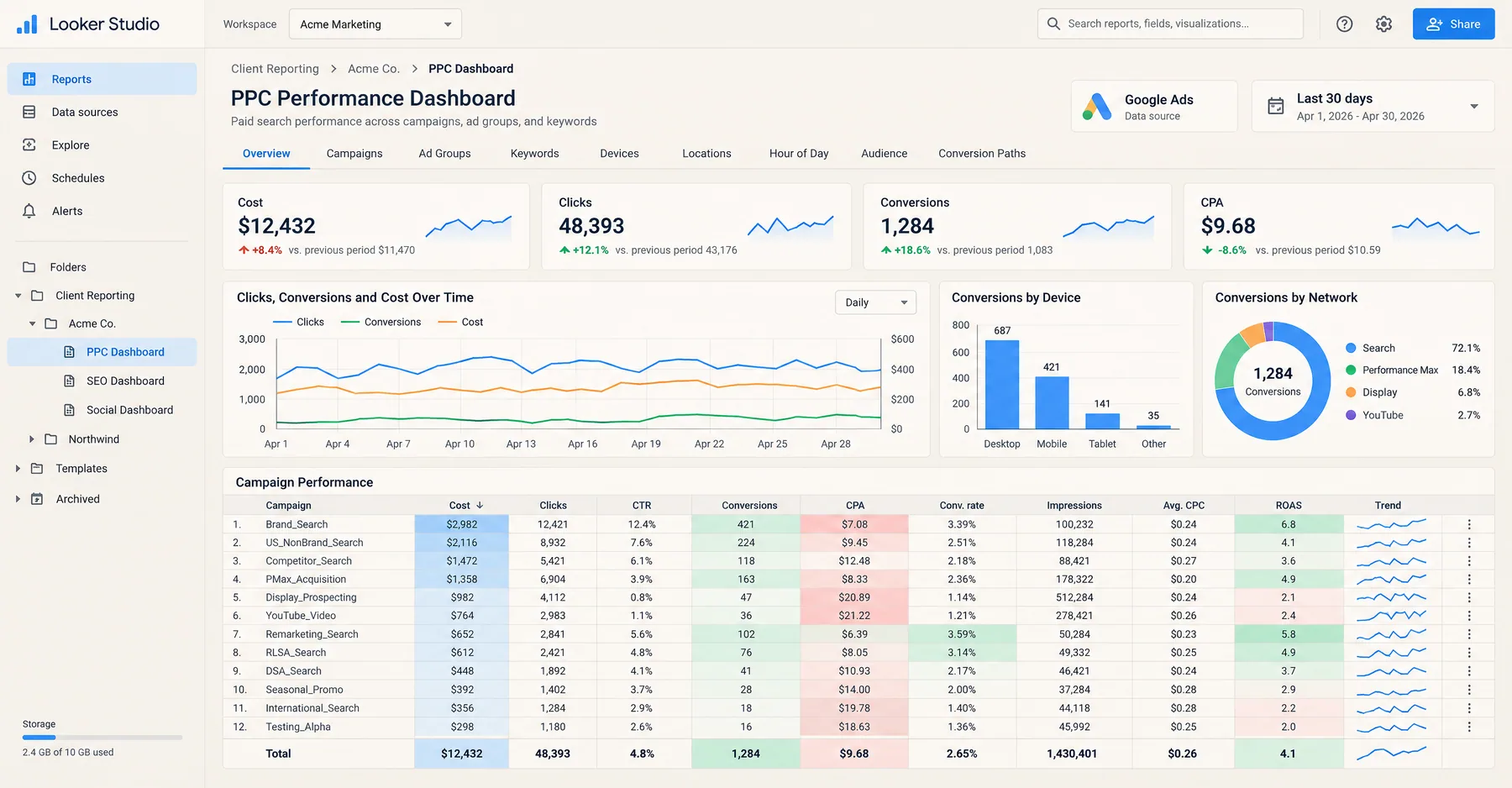Collapse the Acme Co. folder
Screen dimensions: 1512x788
point(33,323)
